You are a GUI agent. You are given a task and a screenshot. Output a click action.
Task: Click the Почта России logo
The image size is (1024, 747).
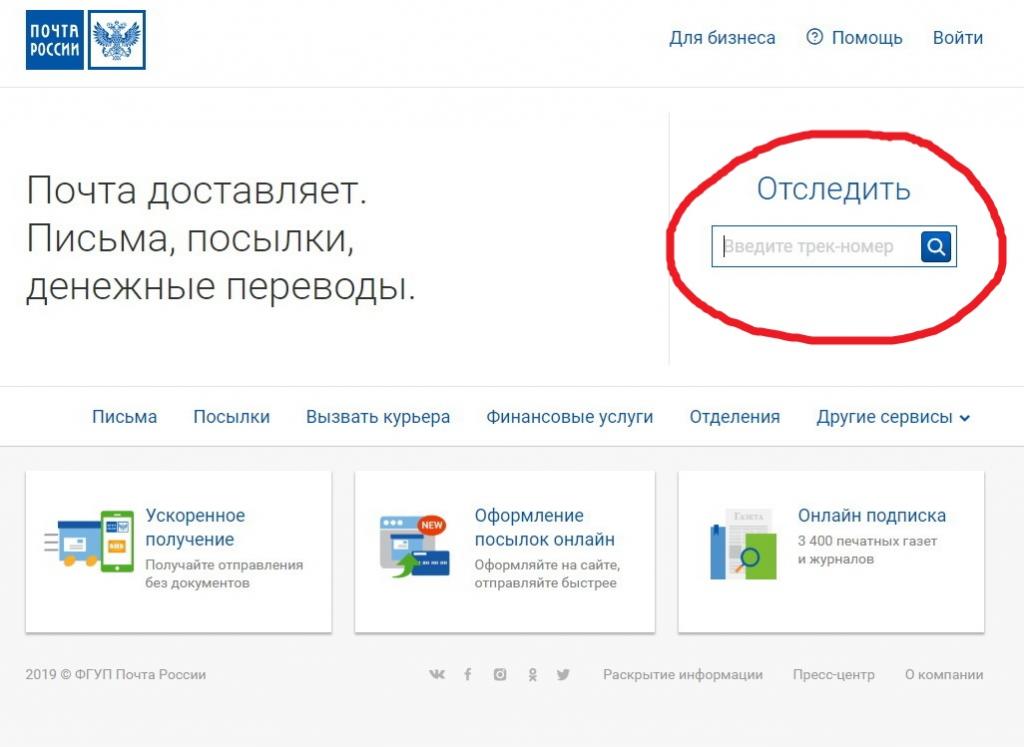[55, 40]
